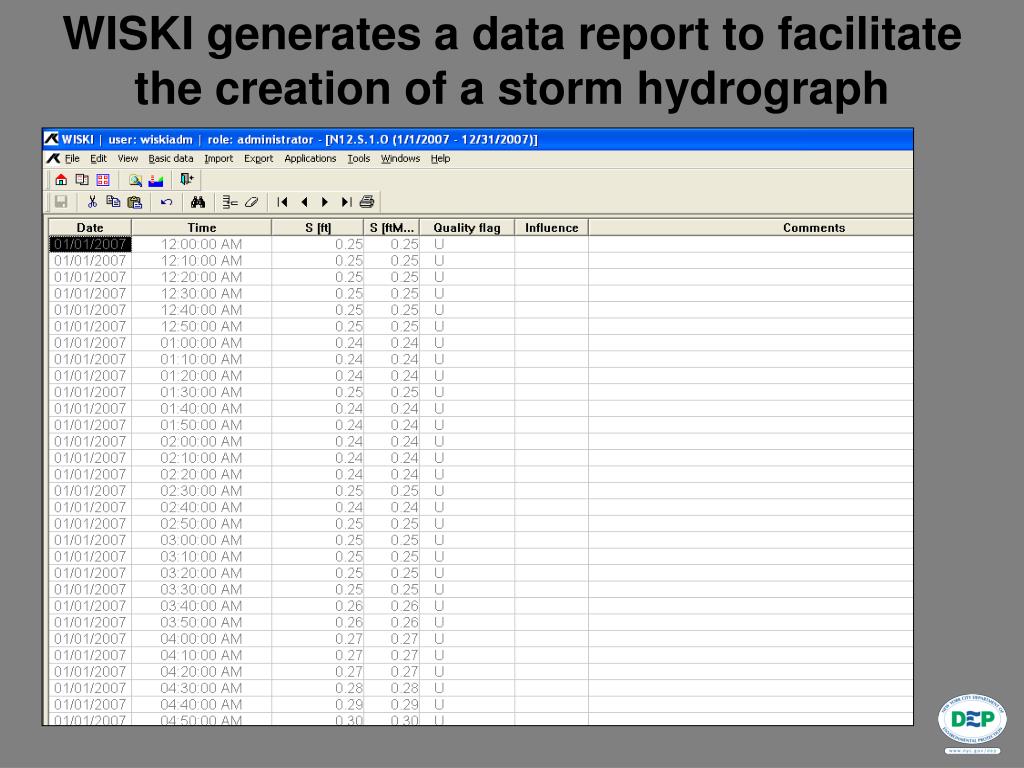Jump to last record arrow

[346, 202]
